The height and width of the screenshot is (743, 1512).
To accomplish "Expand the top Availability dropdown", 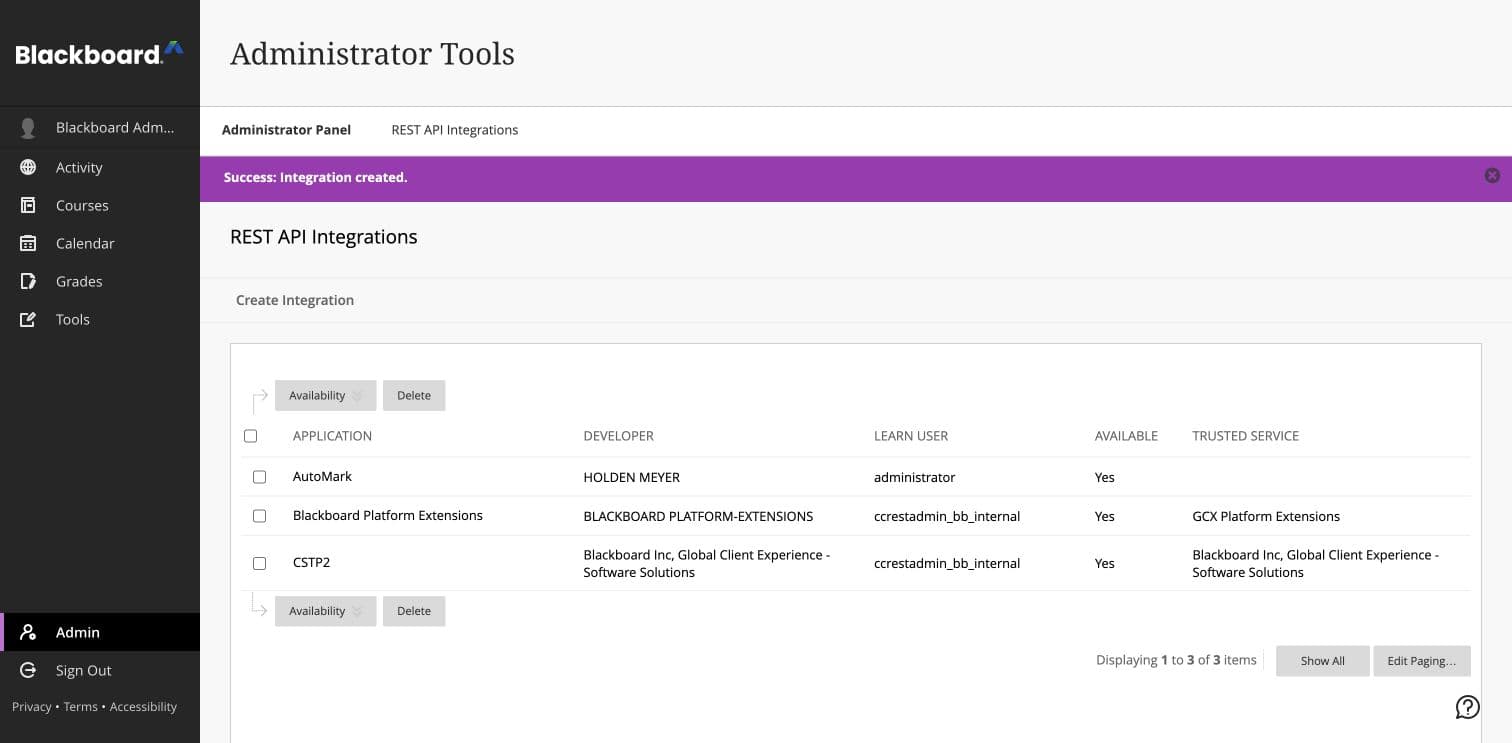I will pyautogui.click(x=326, y=395).
